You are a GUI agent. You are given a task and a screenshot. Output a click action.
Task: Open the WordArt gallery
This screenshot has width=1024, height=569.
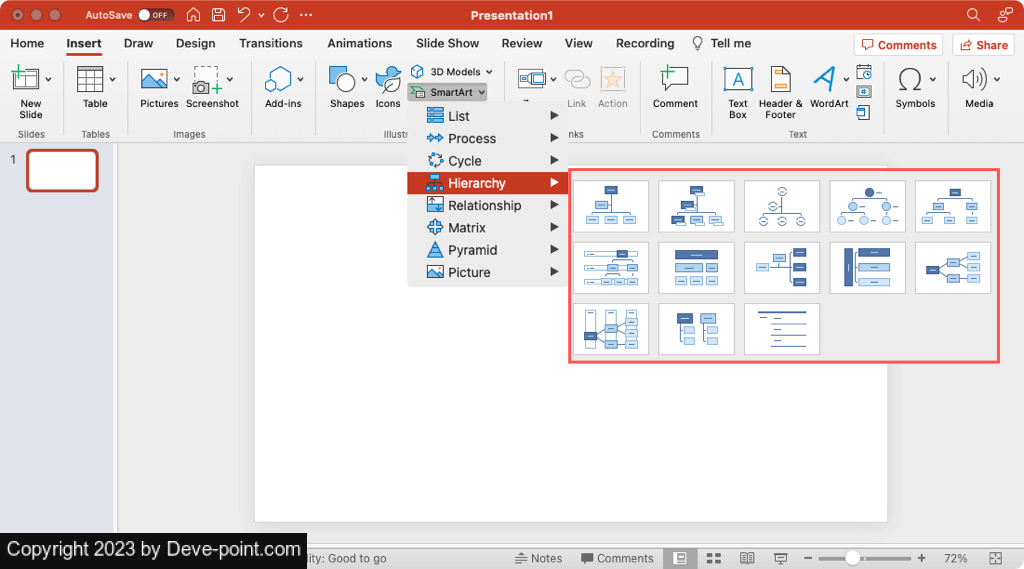pos(826,81)
